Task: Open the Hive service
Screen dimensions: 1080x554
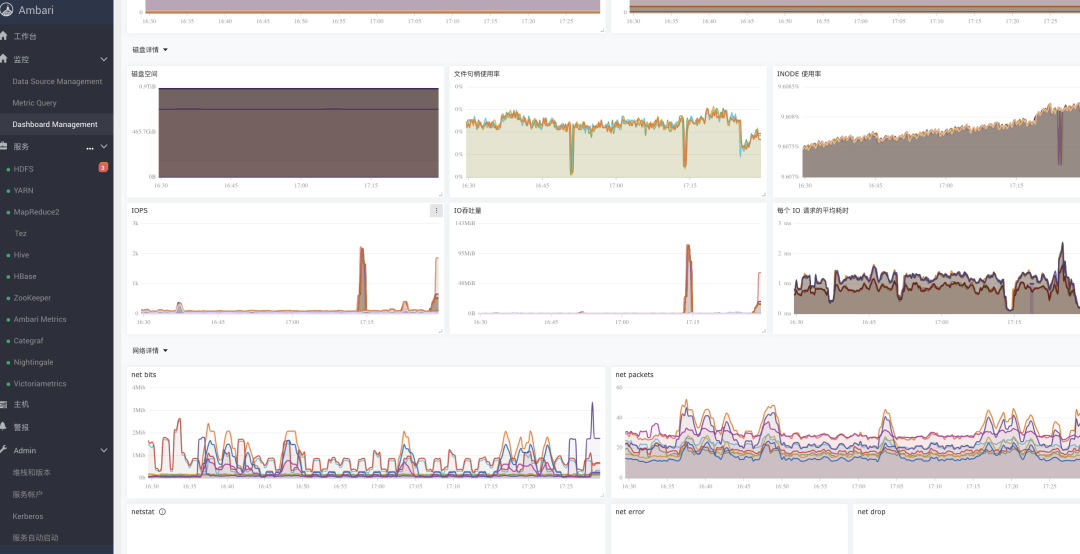Action: (x=21, y=255)
